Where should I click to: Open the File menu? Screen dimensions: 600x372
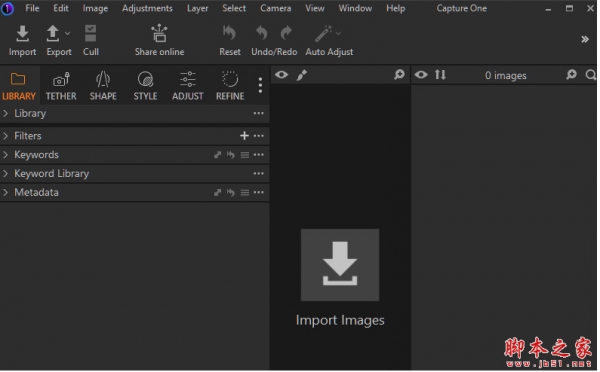(x=32, y=8)
